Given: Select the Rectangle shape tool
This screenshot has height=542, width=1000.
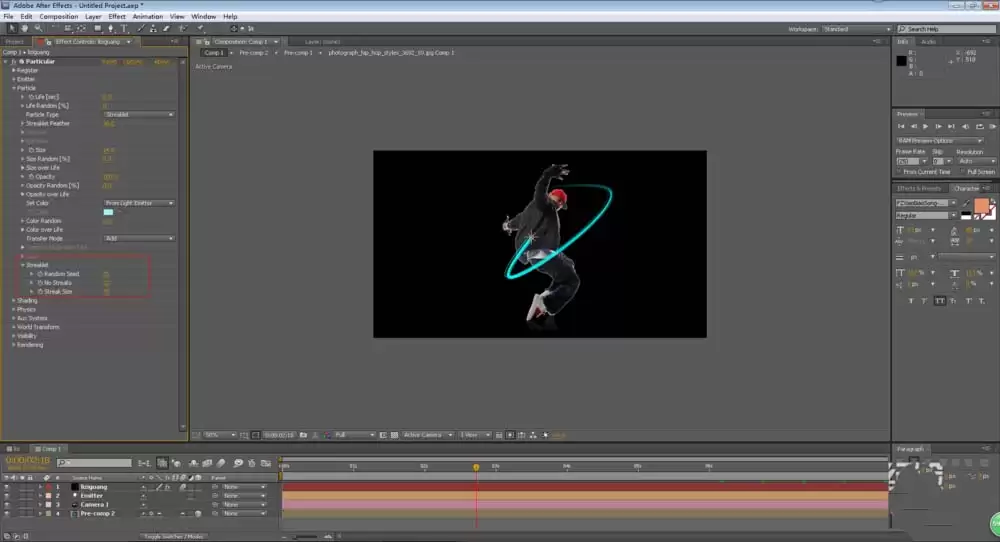Looking at the screenshot, I should pos(98,29).
